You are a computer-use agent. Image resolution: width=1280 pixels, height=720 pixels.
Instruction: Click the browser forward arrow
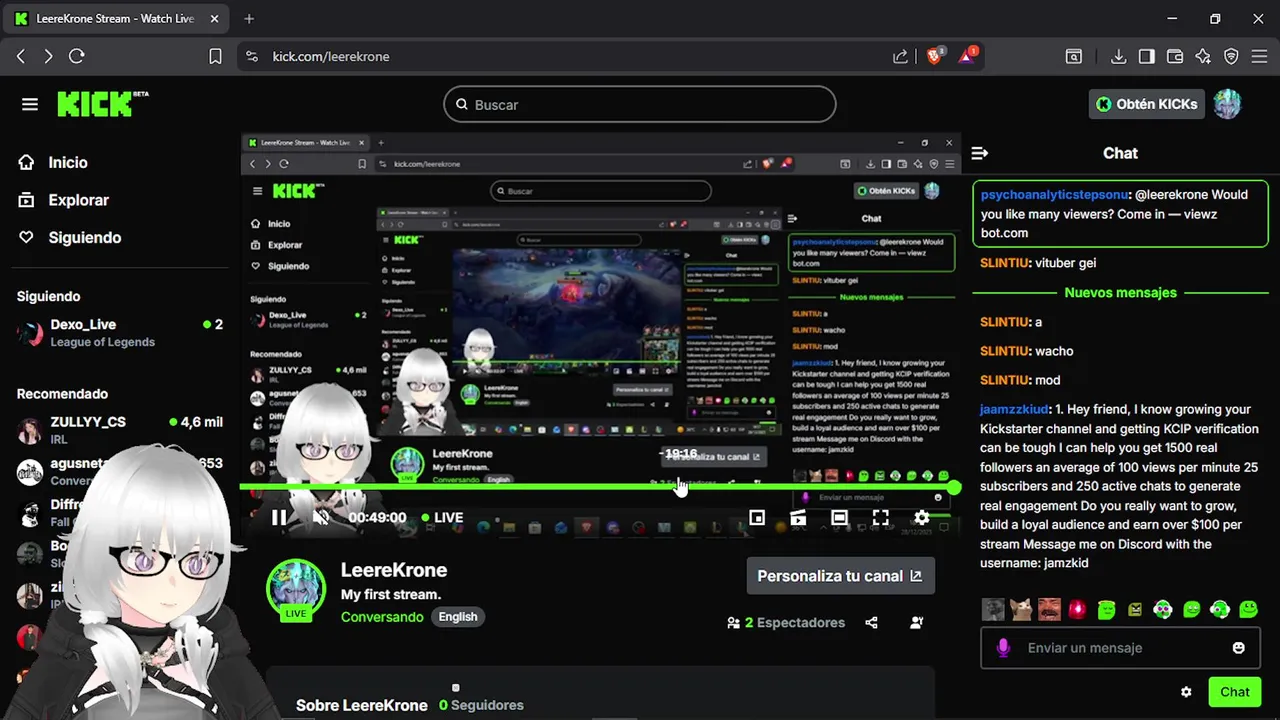48,57
